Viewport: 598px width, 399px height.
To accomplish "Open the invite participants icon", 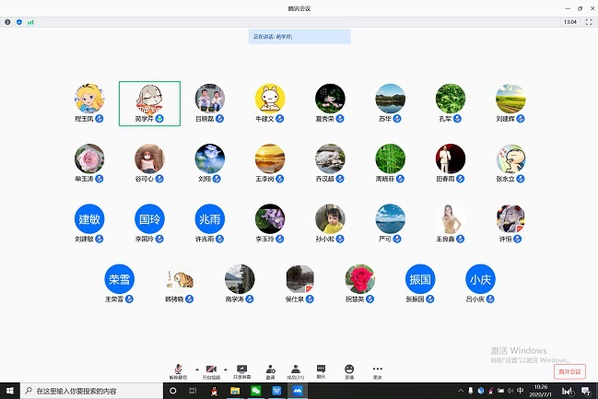I will [x=270, y=372].
